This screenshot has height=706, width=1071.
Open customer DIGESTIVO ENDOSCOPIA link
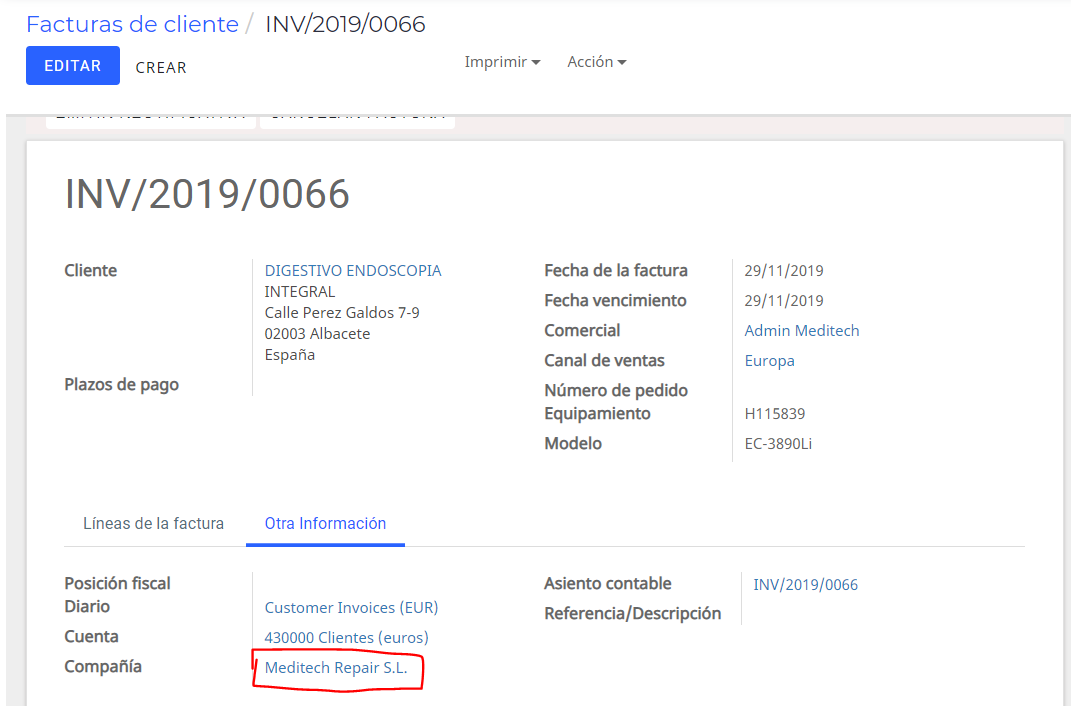(x=352, y=270)
